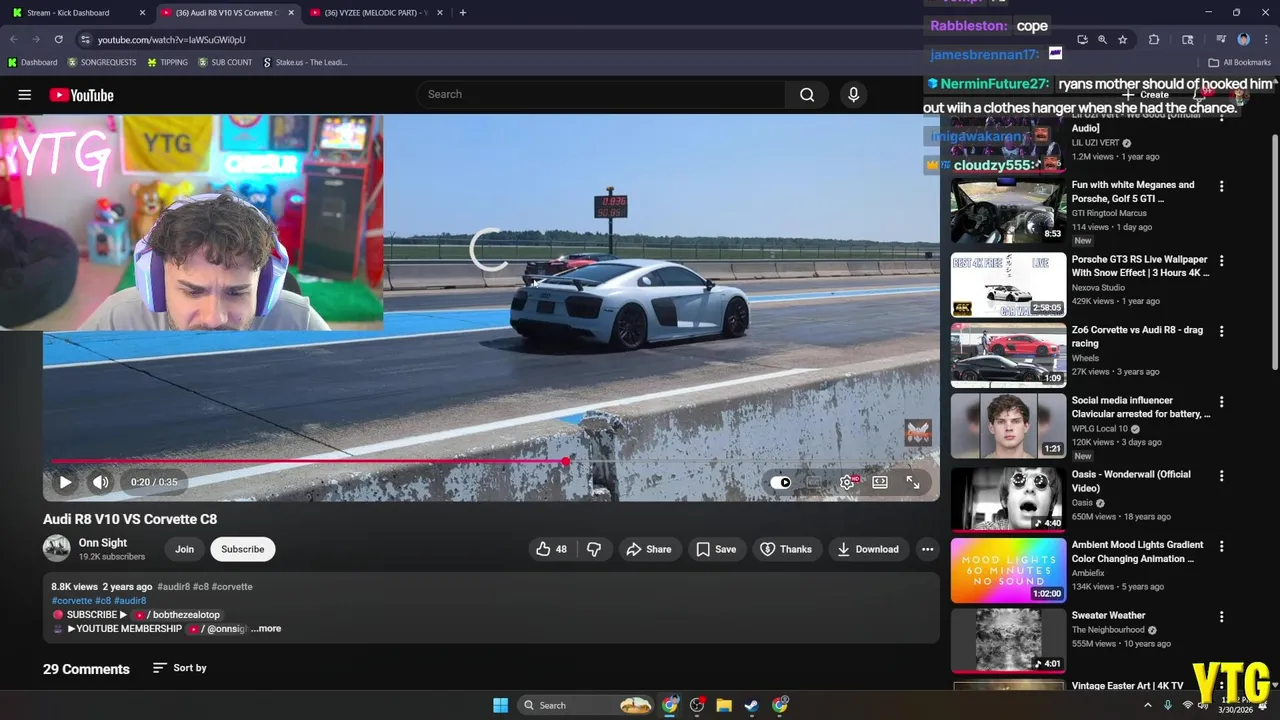This screenshot has height=720, width=1280.
Task: Seek using the red progress bar handle
Action: point(566,461)
